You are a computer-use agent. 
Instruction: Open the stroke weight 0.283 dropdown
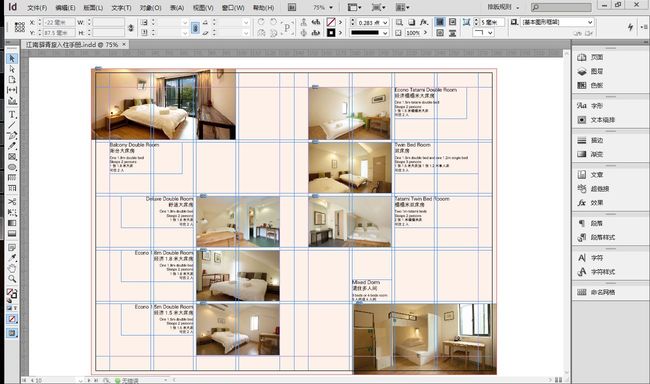pyautogui.click(x=385, y=22)
